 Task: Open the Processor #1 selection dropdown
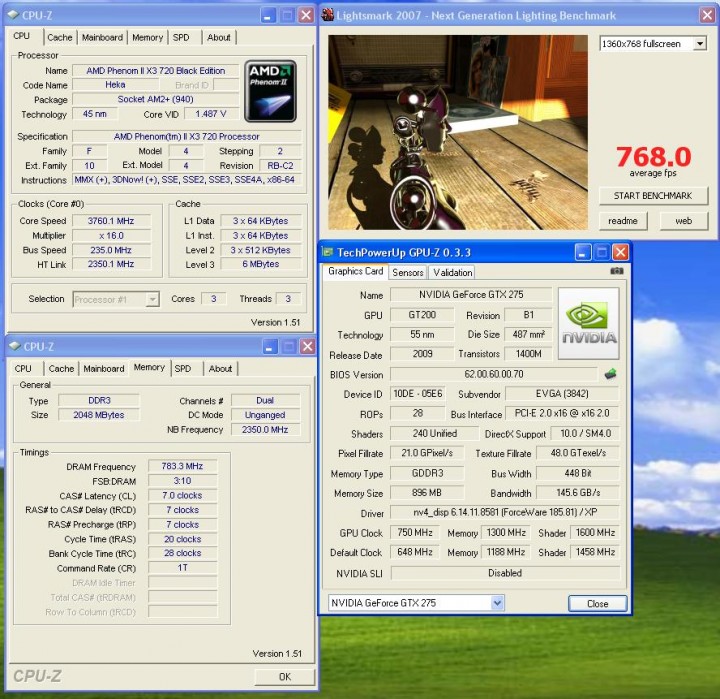click(x=152, y=299)
